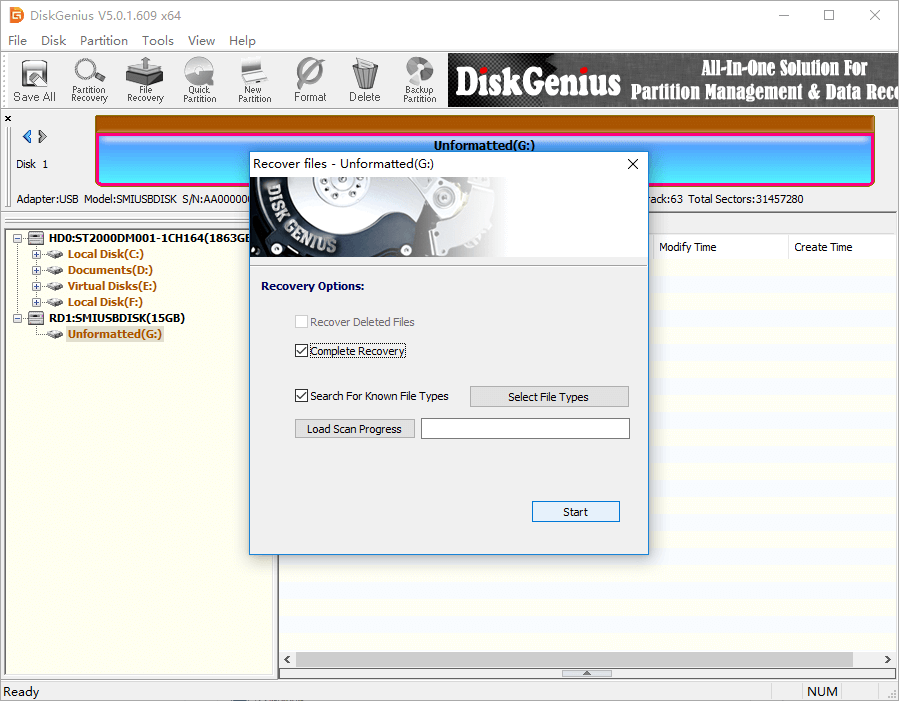Expand Virtual Disks(E:) node
Screen dimensions: 899x701
click(36, 286)
